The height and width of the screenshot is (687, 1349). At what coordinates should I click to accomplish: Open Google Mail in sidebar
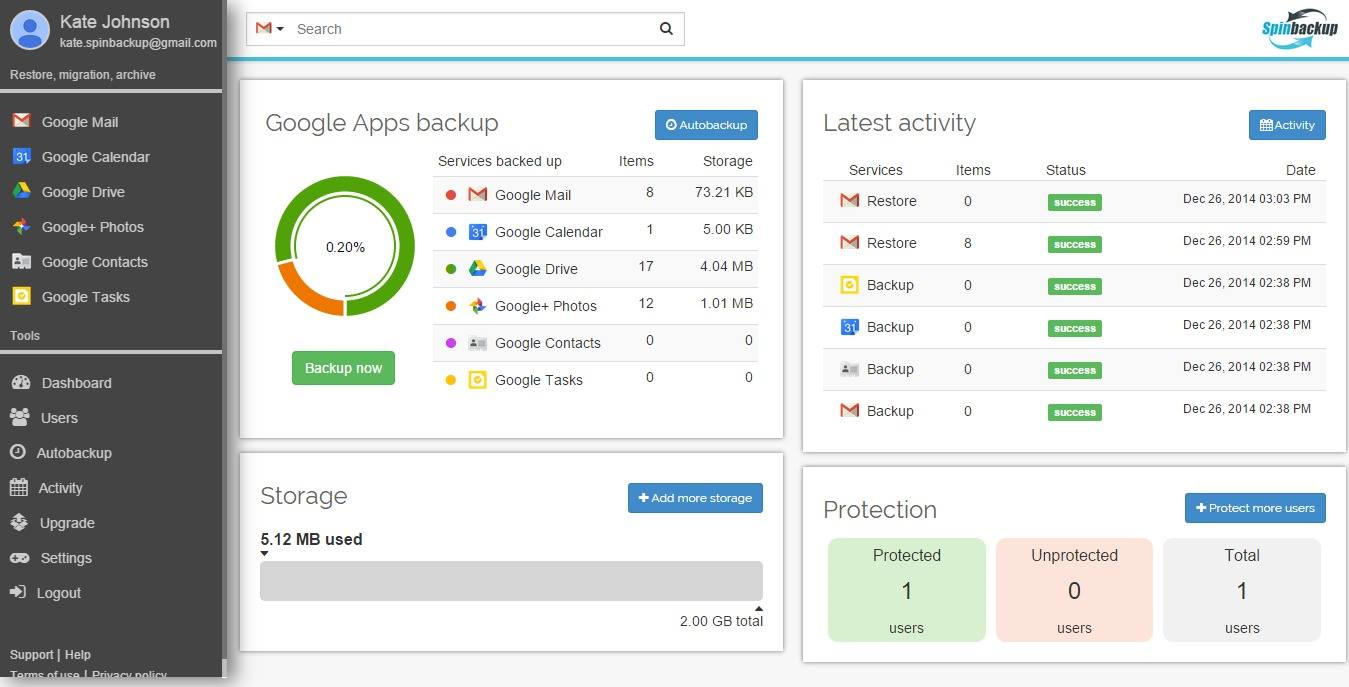click(79, 122)
